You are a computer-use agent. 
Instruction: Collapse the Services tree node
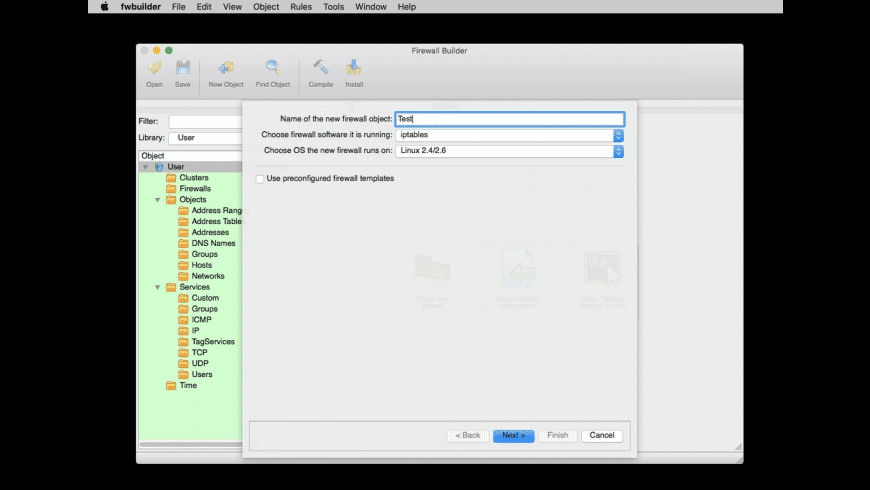coord(158,287)
